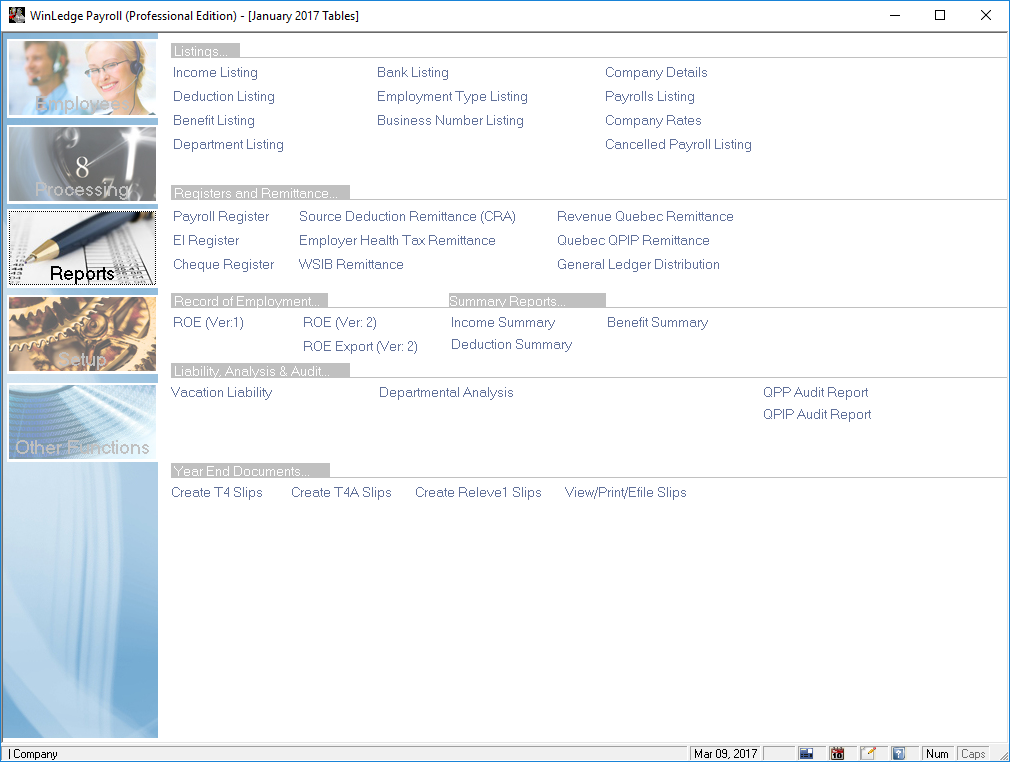Click the Mar 09, 2017 date field
The width and height of the screenshot is (1010, 762).
[x=726, y=753]
